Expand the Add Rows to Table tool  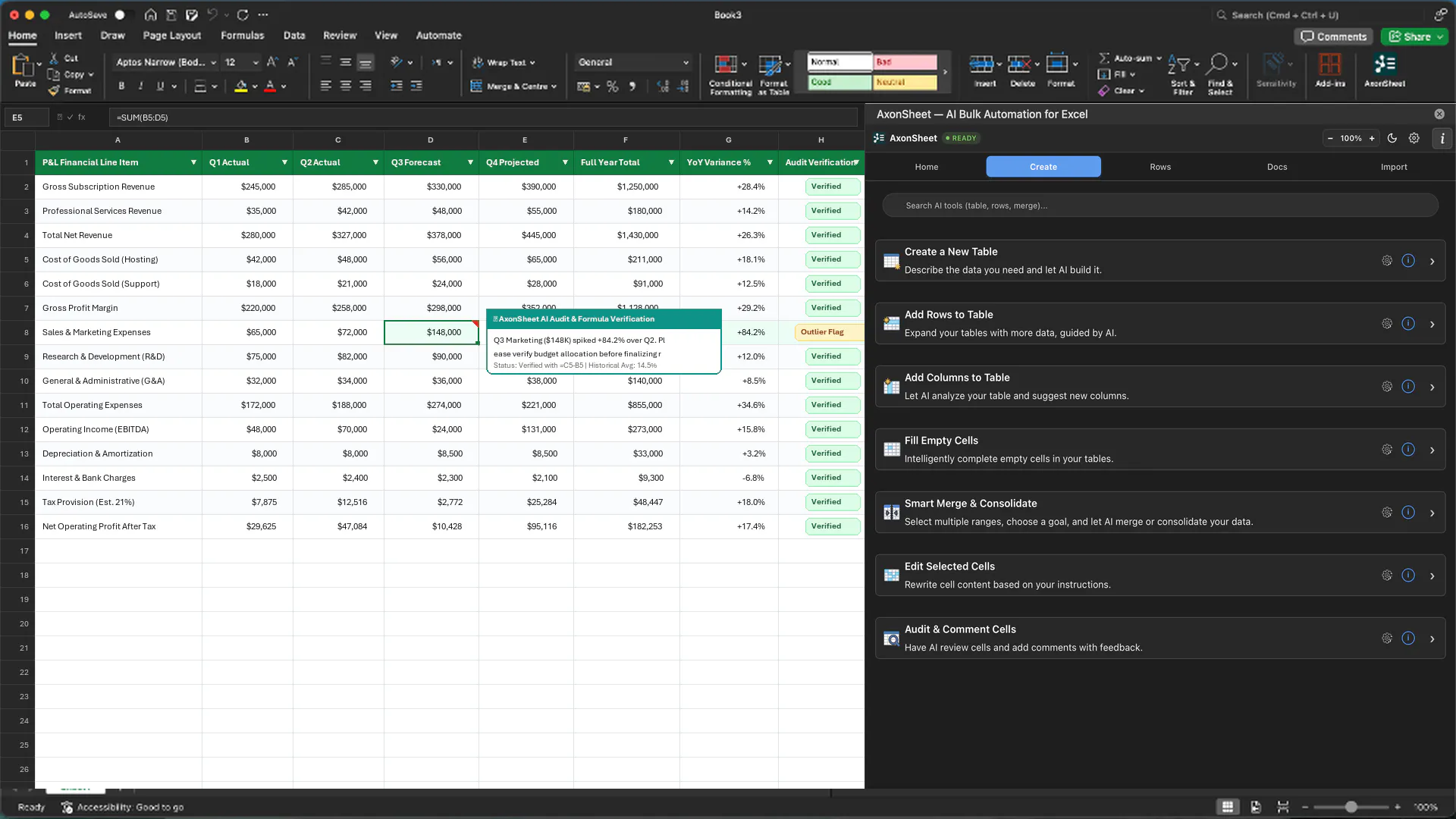point(1432,325)
